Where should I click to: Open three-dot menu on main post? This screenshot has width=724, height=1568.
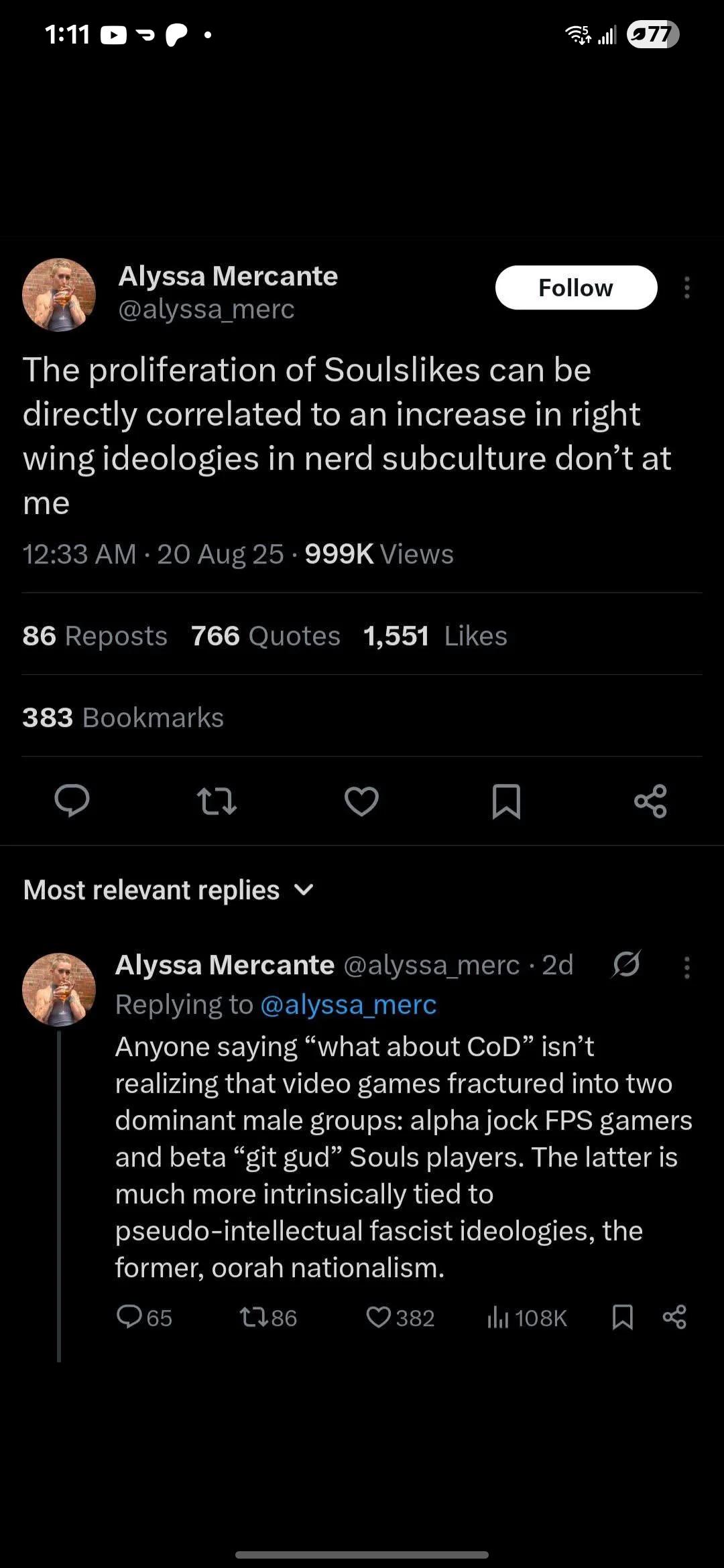pyautogui.click(x=686, y=287)
